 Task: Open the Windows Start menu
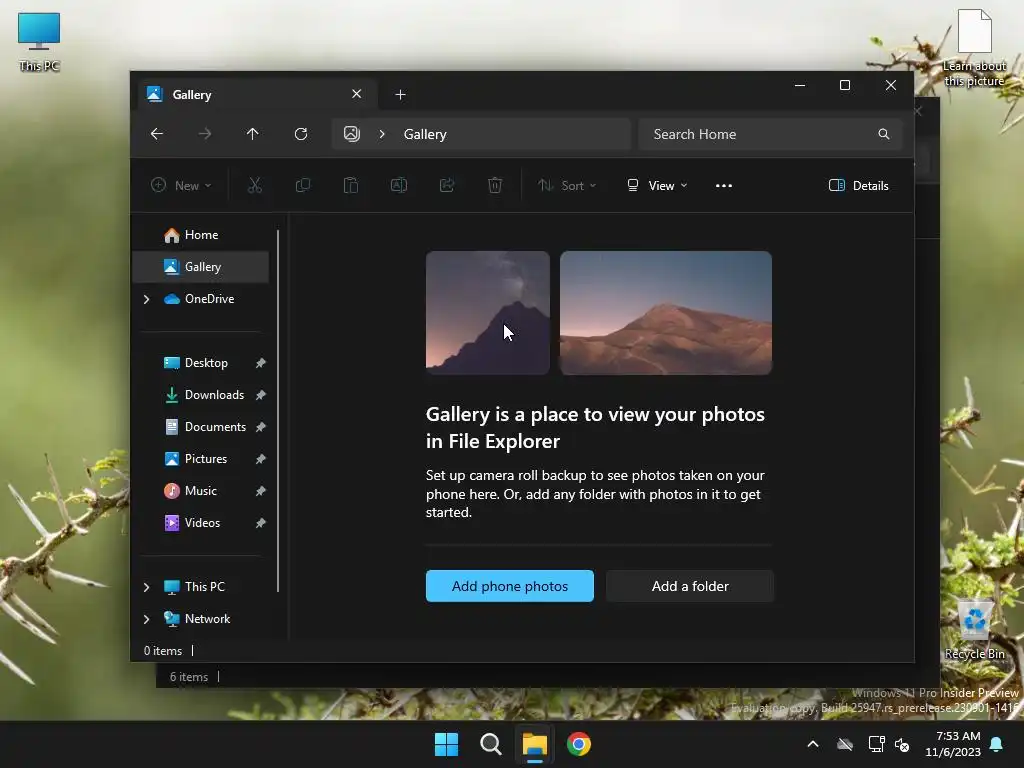[x=446, y=744]
